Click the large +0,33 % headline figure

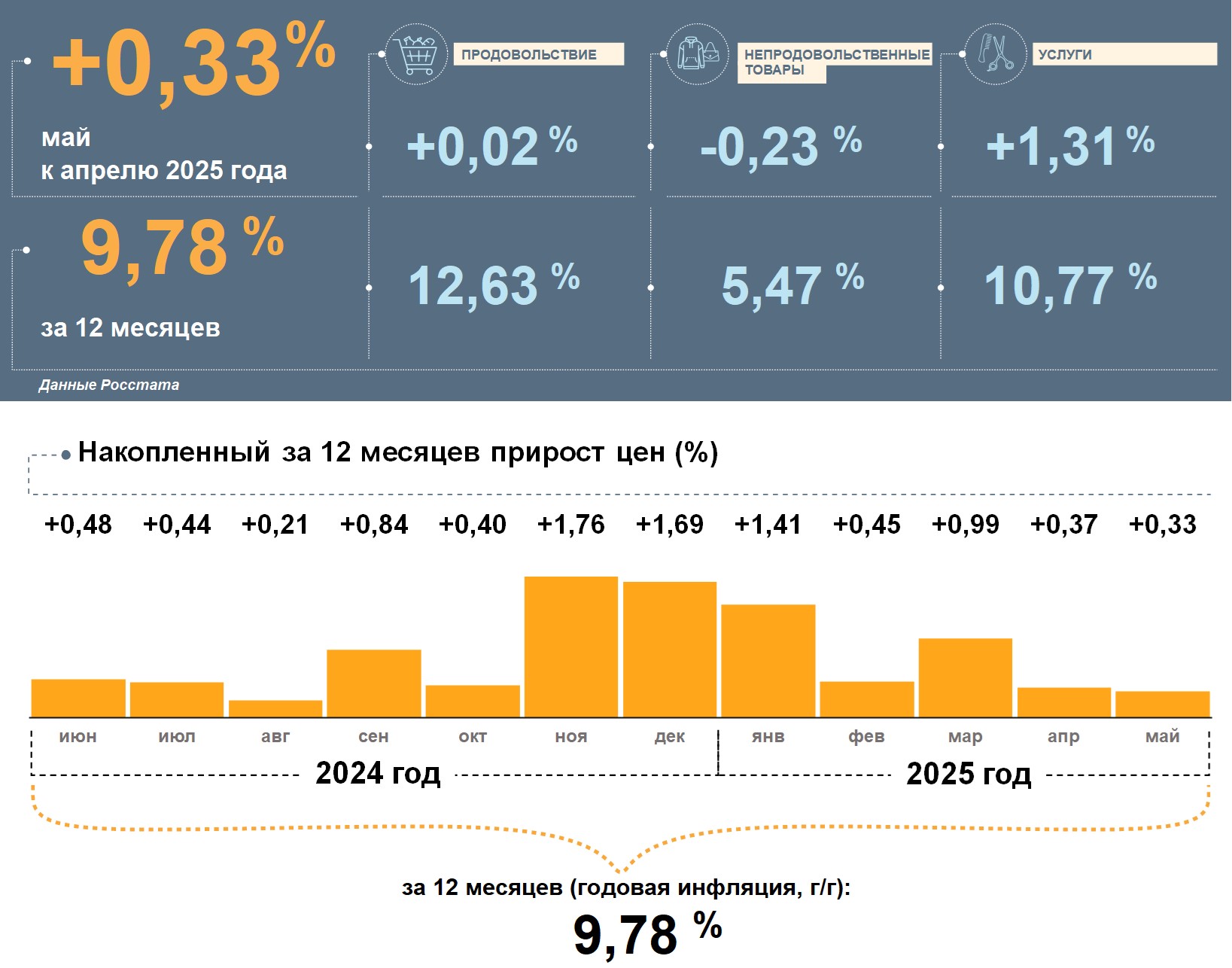[x=194, y=63]
